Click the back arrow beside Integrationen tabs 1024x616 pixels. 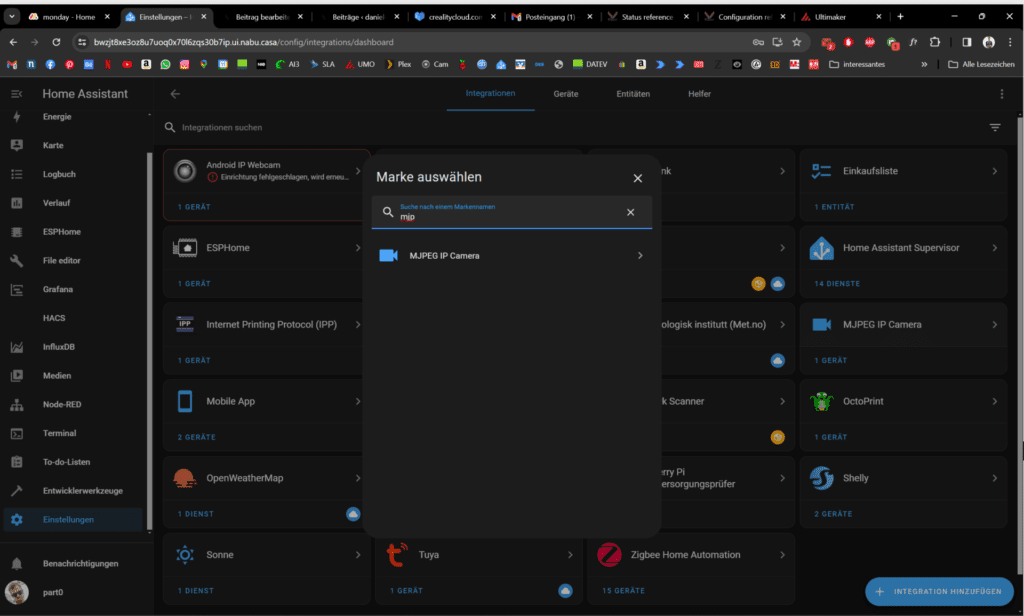click(x=175, y=94)
